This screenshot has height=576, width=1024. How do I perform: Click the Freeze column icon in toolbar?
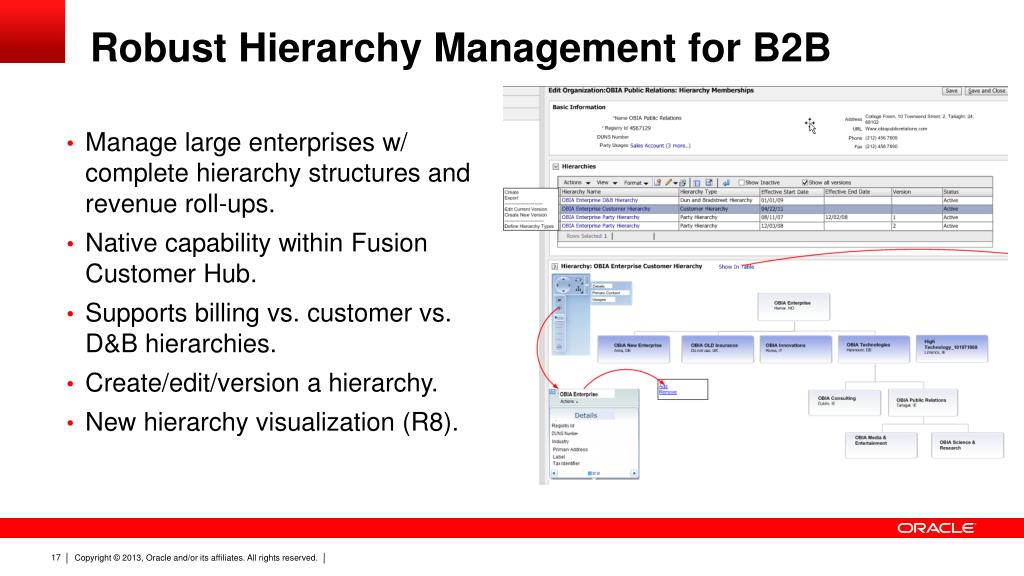[696, 183]
